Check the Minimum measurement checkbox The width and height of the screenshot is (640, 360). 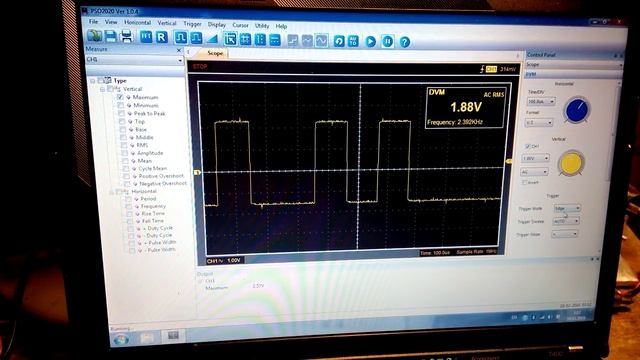(121, 105)
